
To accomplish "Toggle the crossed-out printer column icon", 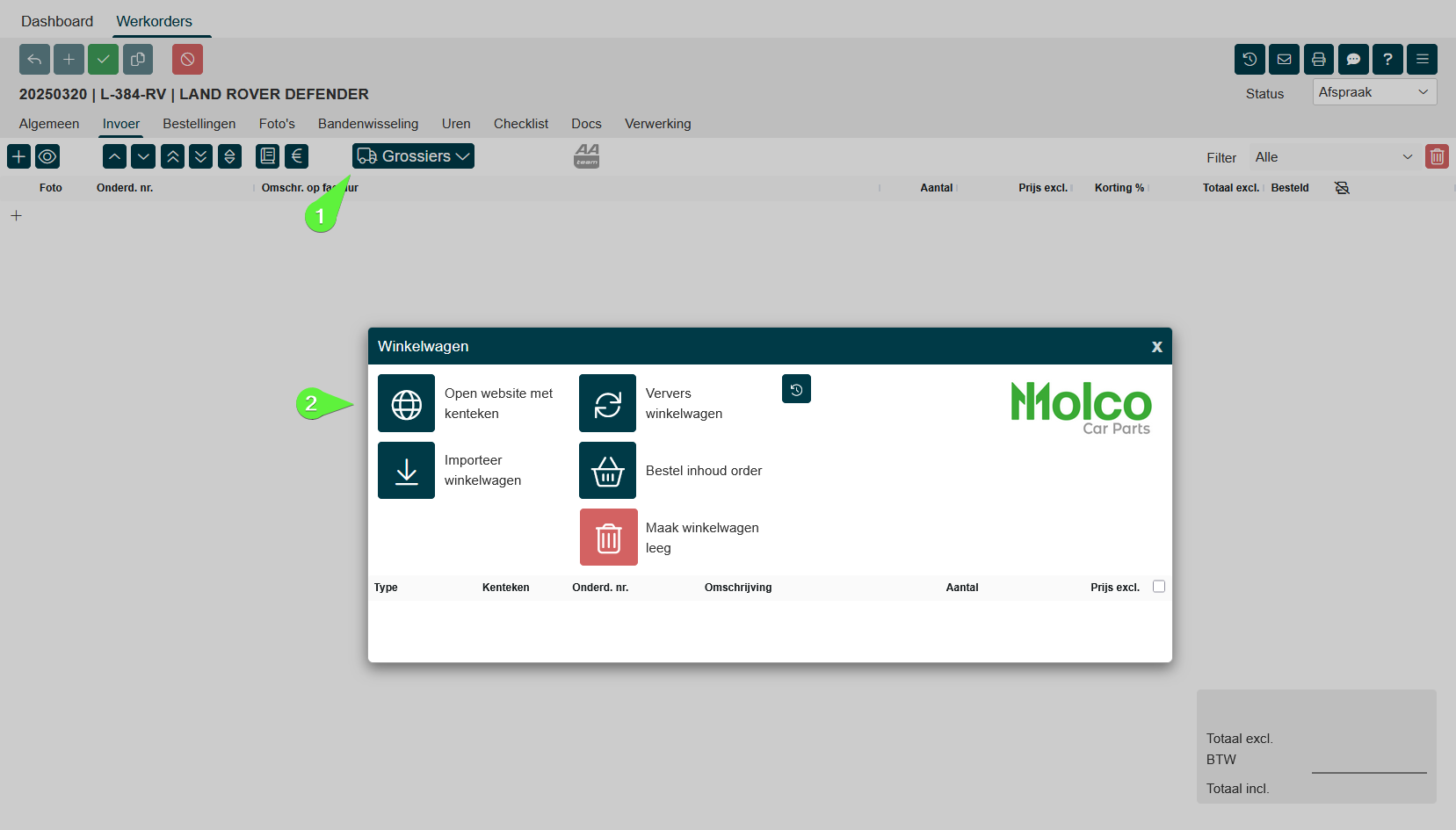I will tap(1341, 188).
